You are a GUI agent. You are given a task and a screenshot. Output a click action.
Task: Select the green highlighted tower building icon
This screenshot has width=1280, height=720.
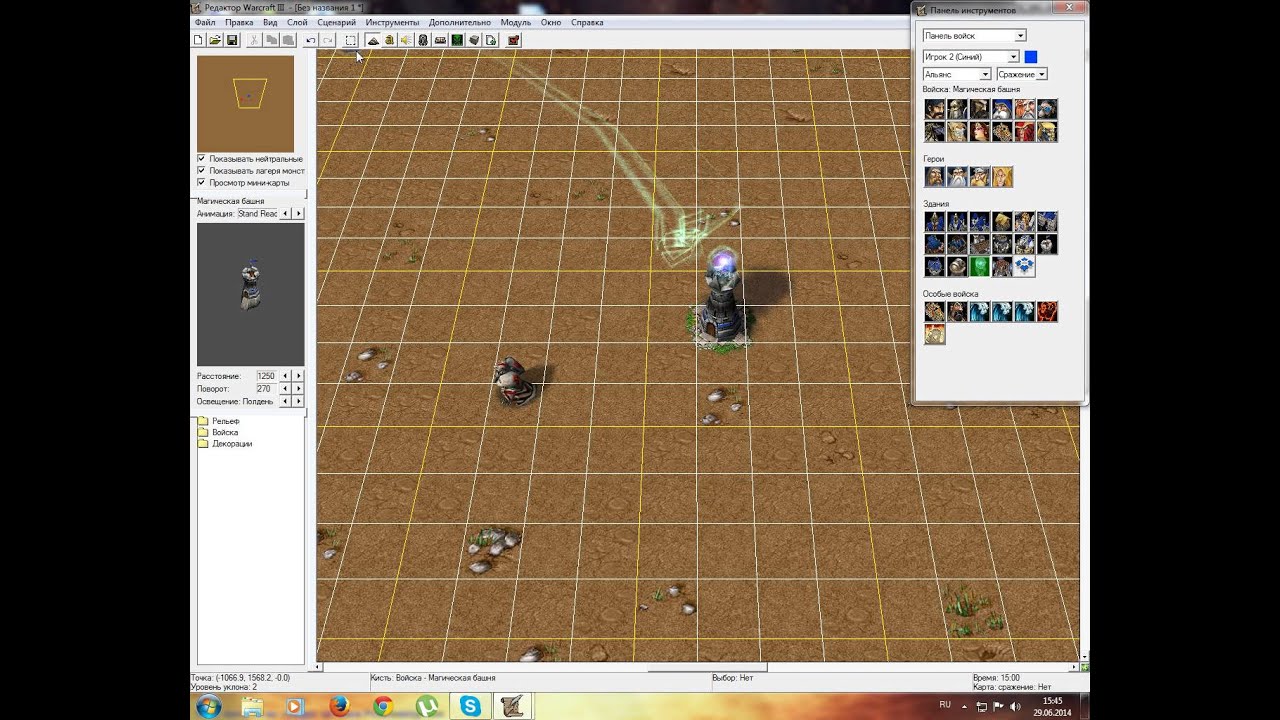click(980, 267)
